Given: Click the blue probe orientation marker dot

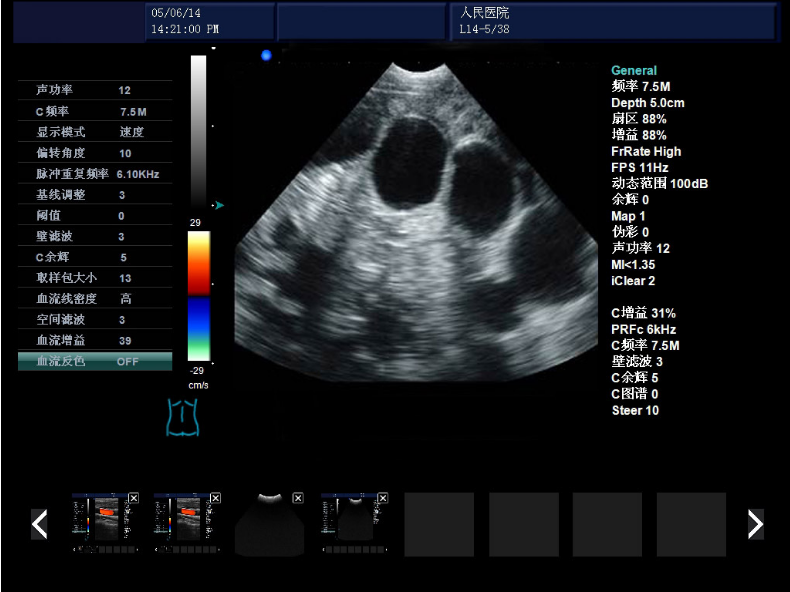Looking at the screenshot, I should point(266,56).
